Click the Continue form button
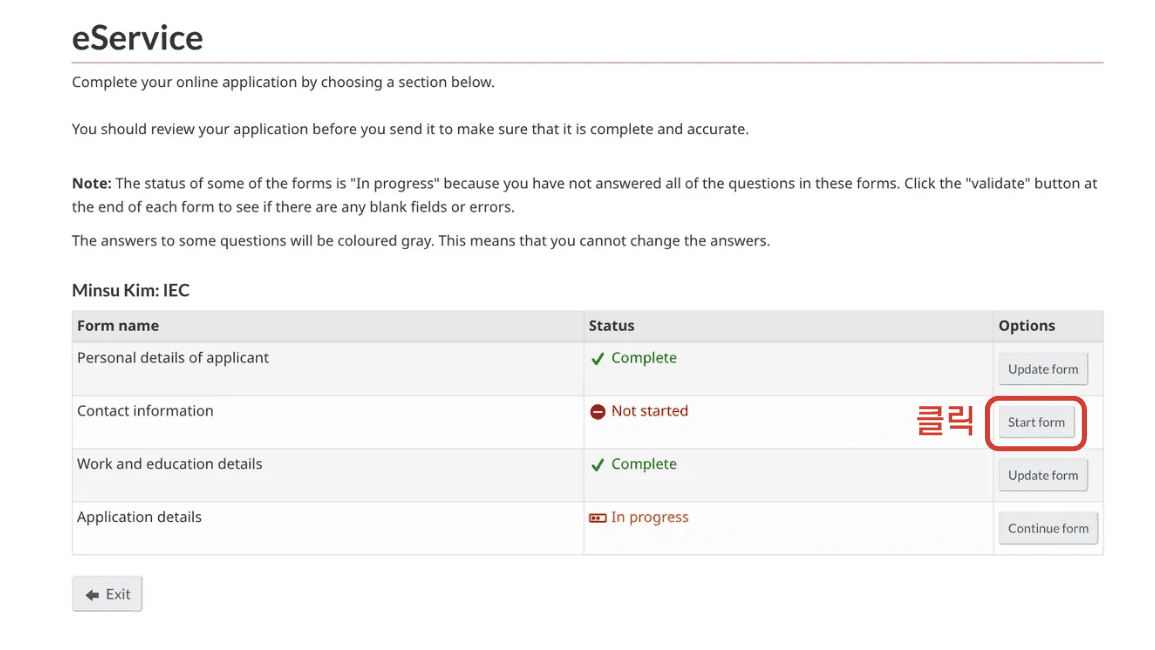The height and width of the screenshot is (650, 1155). [1047, 528]
